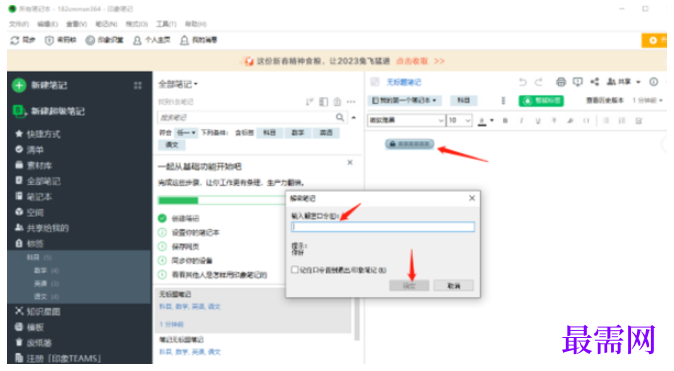The height and width of the screenshot is (371, 674).
Task: Close the getting-started onboarding panel
Action: tap(350, 163)
